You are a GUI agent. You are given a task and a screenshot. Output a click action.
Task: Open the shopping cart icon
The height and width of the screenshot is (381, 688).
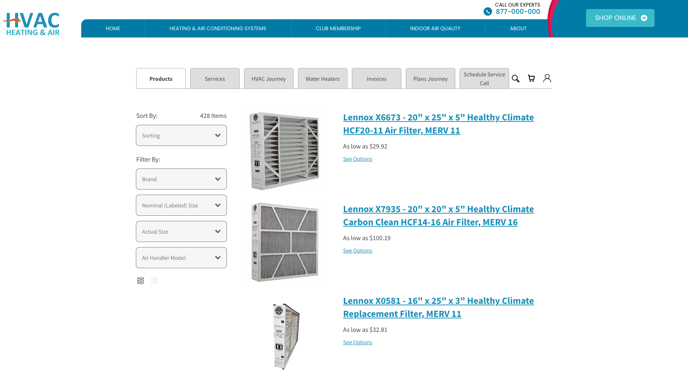531,79
